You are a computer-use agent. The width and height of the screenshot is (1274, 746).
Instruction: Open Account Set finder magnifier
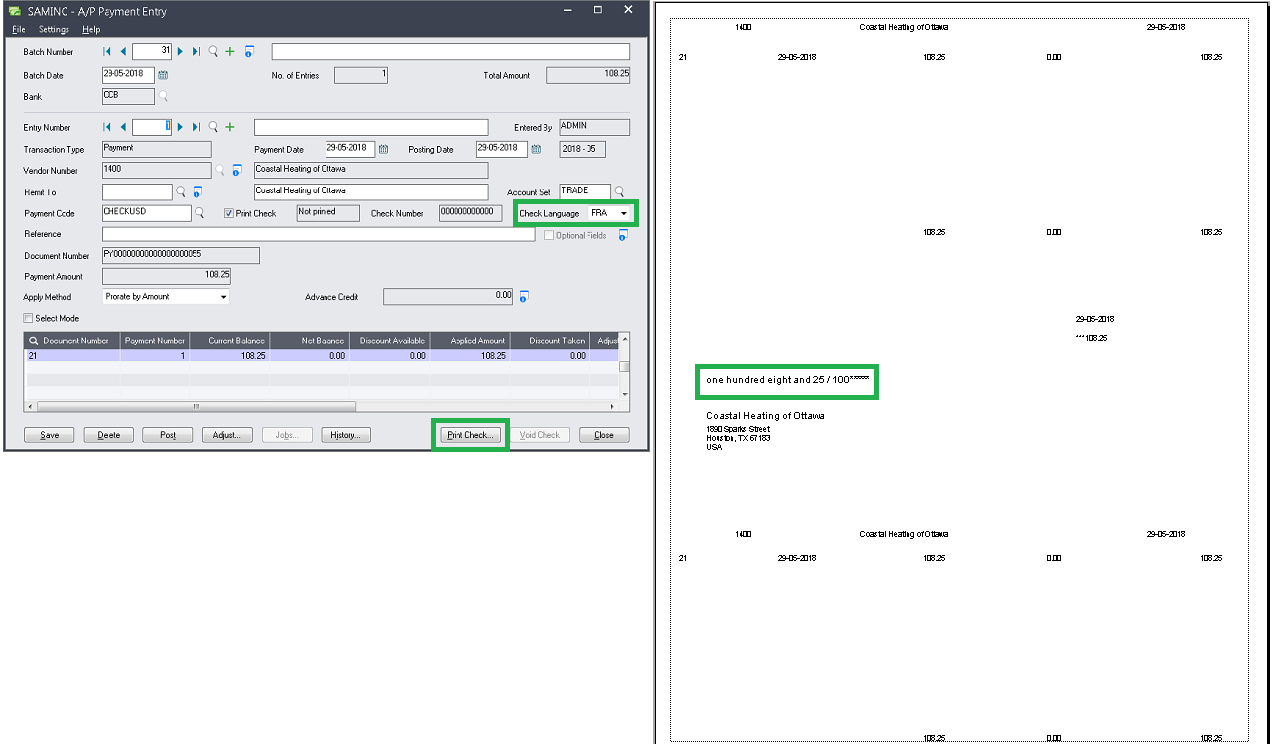620,191
